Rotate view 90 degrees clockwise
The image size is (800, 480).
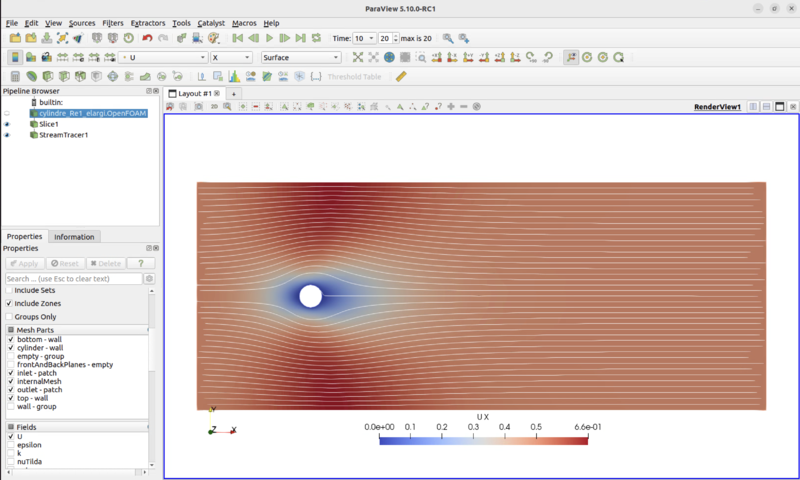(531, 57)
